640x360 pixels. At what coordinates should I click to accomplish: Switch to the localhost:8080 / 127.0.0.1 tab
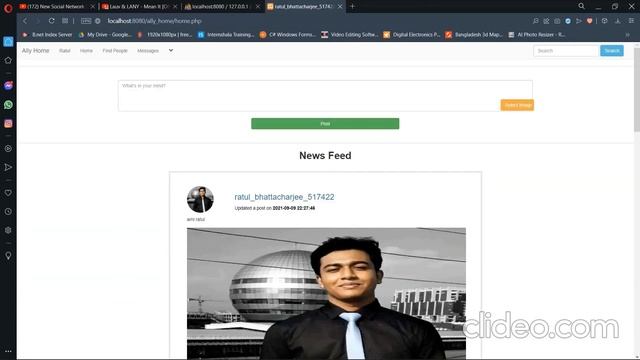click(x=221, y=7)
